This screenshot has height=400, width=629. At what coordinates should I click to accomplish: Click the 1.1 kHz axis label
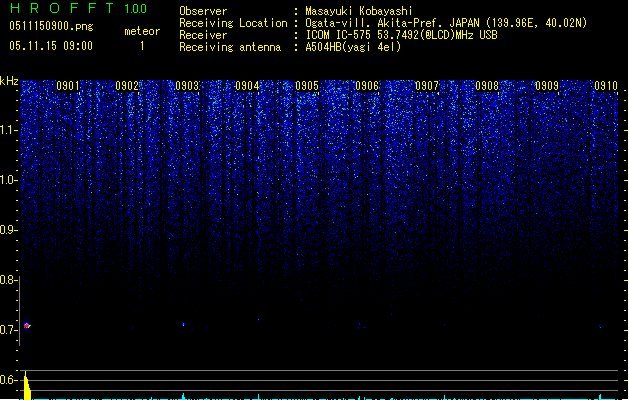(9, 130)
